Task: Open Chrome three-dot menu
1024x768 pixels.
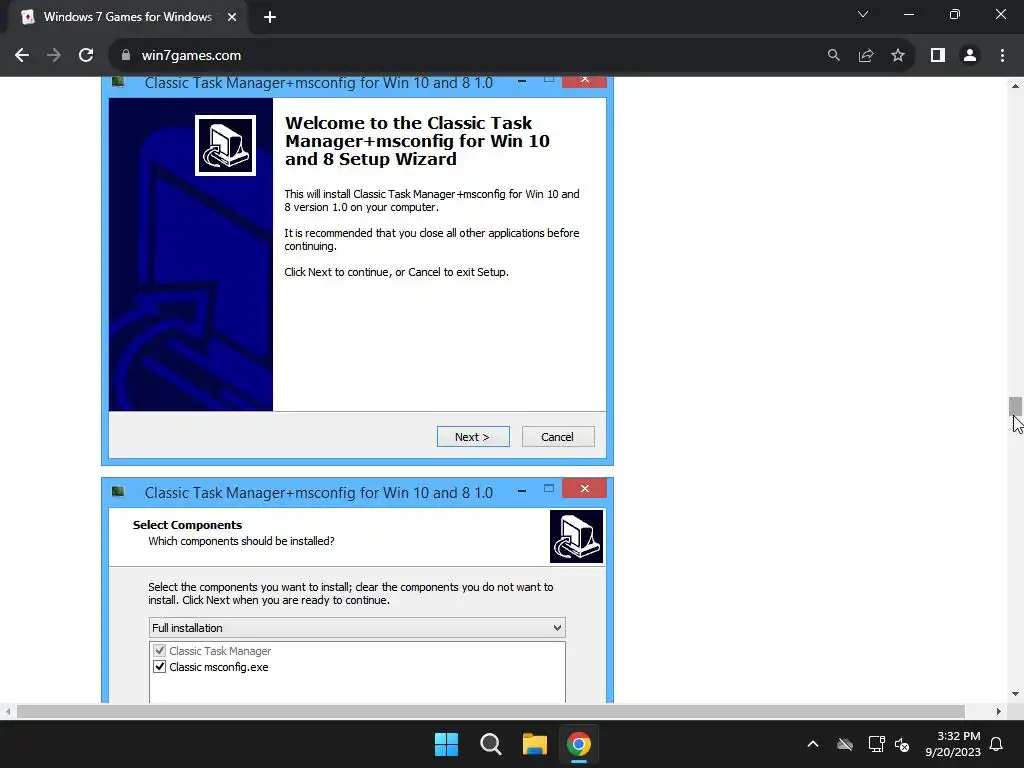Action: tap(1002, 56)
